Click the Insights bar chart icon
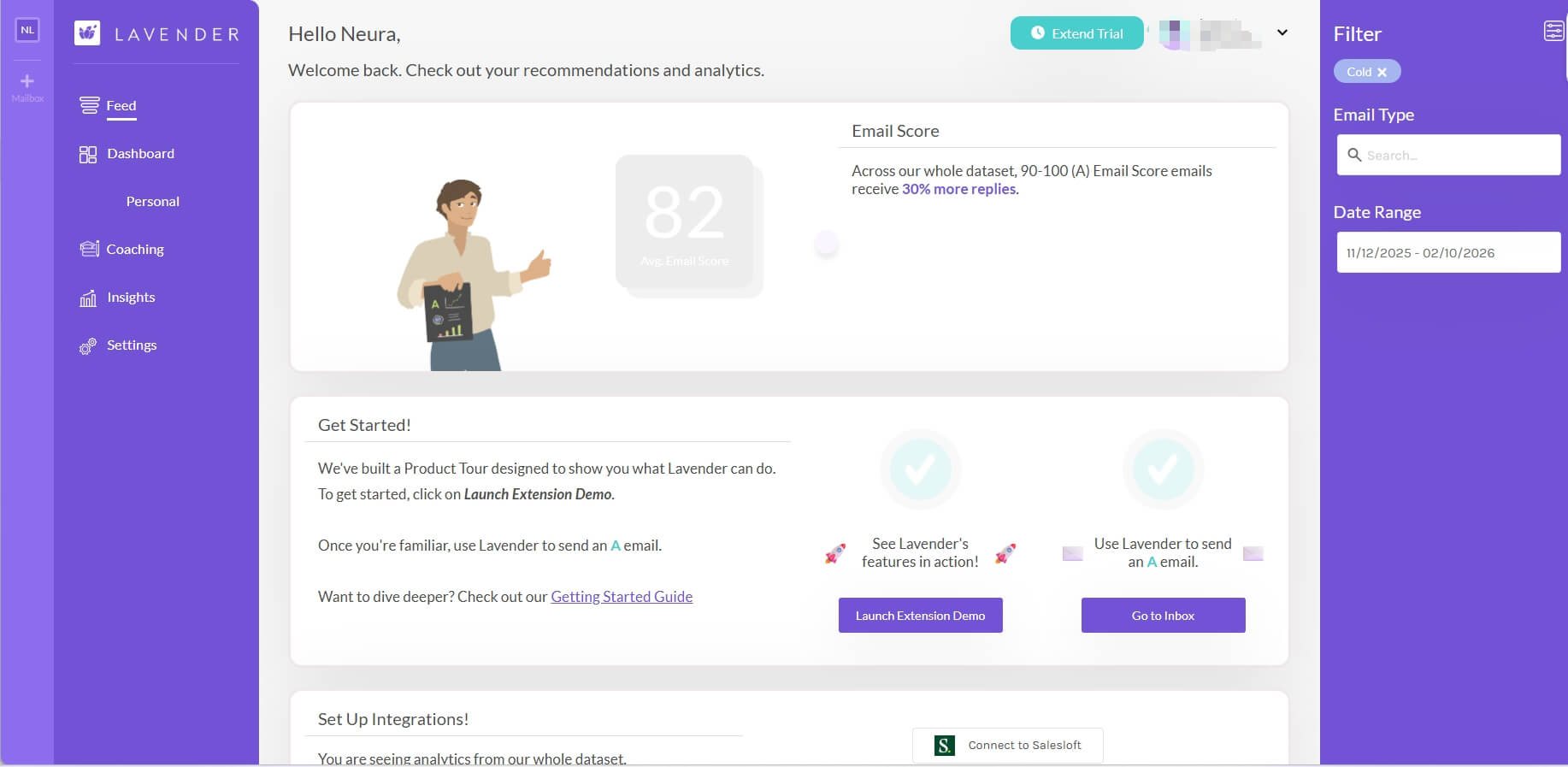Image resolution: width=1568 pixels, height=767 pixels. [88, 298]
